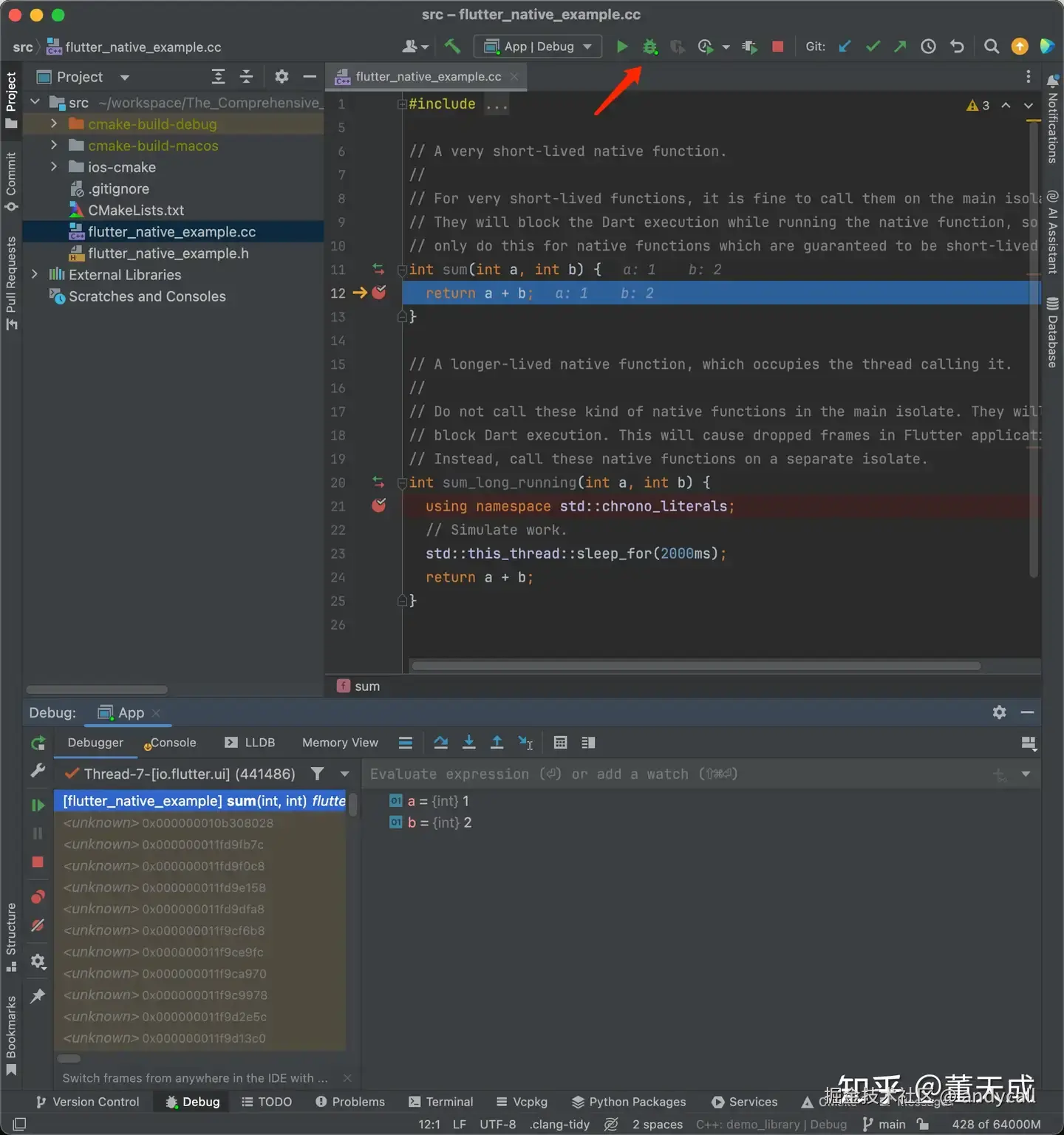
Task: Pin the debug tab
Action: (x=38, y=996)
